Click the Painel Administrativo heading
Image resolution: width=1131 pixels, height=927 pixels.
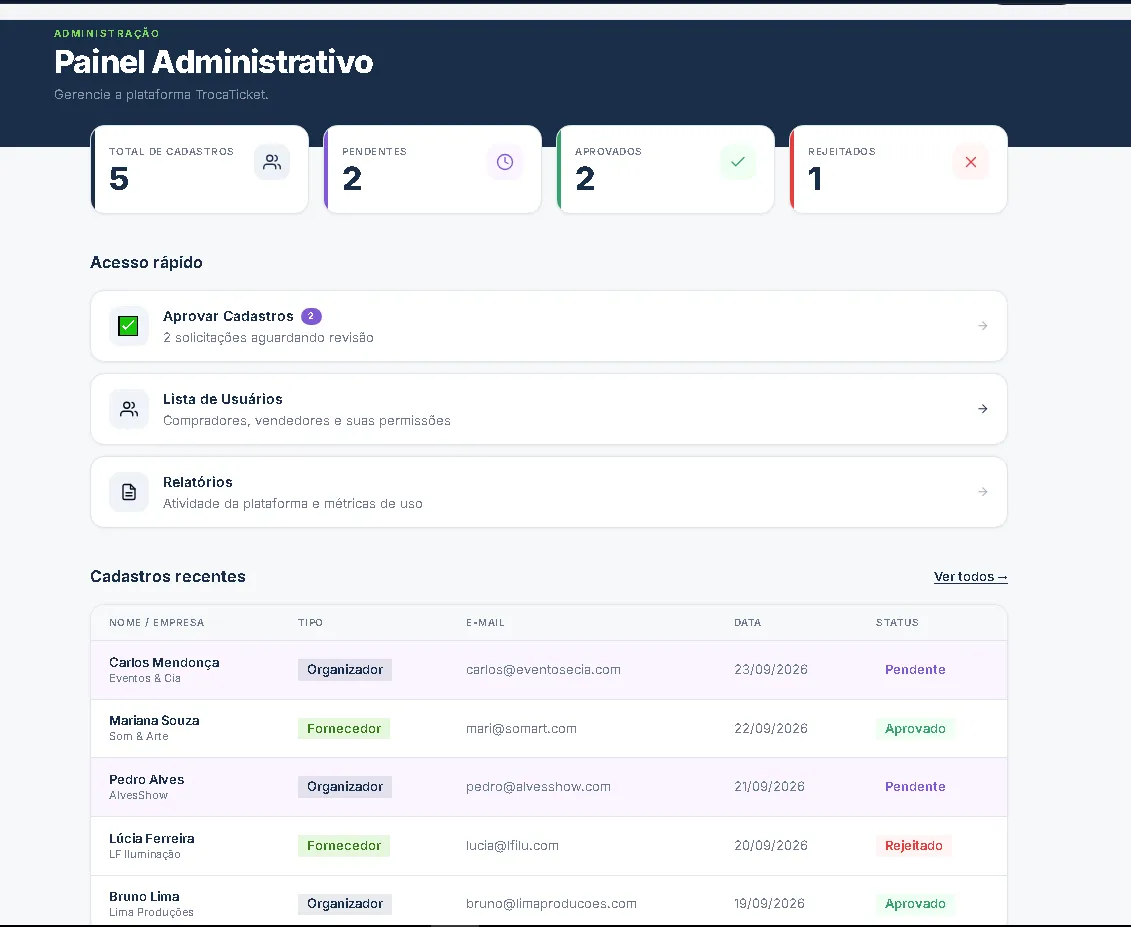[214, 62]
